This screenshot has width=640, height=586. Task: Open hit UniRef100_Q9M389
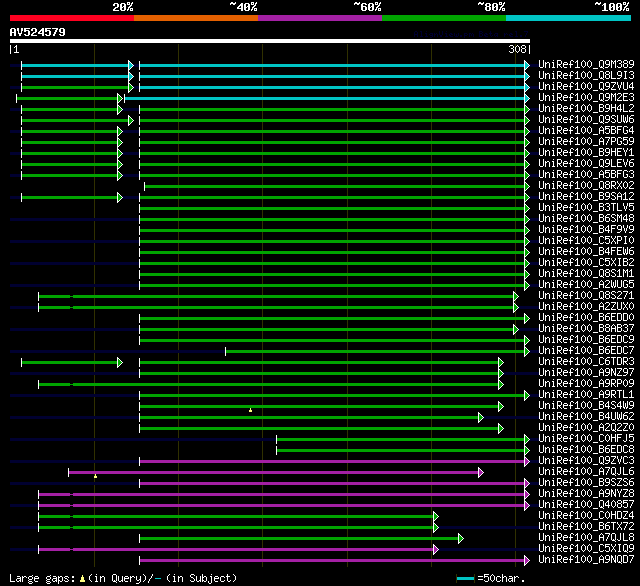(586, 64)
